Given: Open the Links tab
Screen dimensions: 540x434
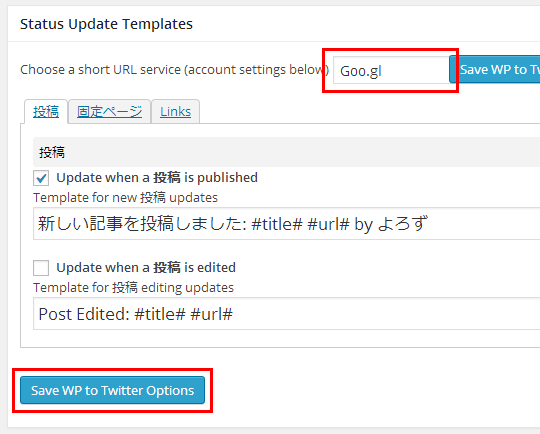Looking at the screenshot, I should coord(175,111).
